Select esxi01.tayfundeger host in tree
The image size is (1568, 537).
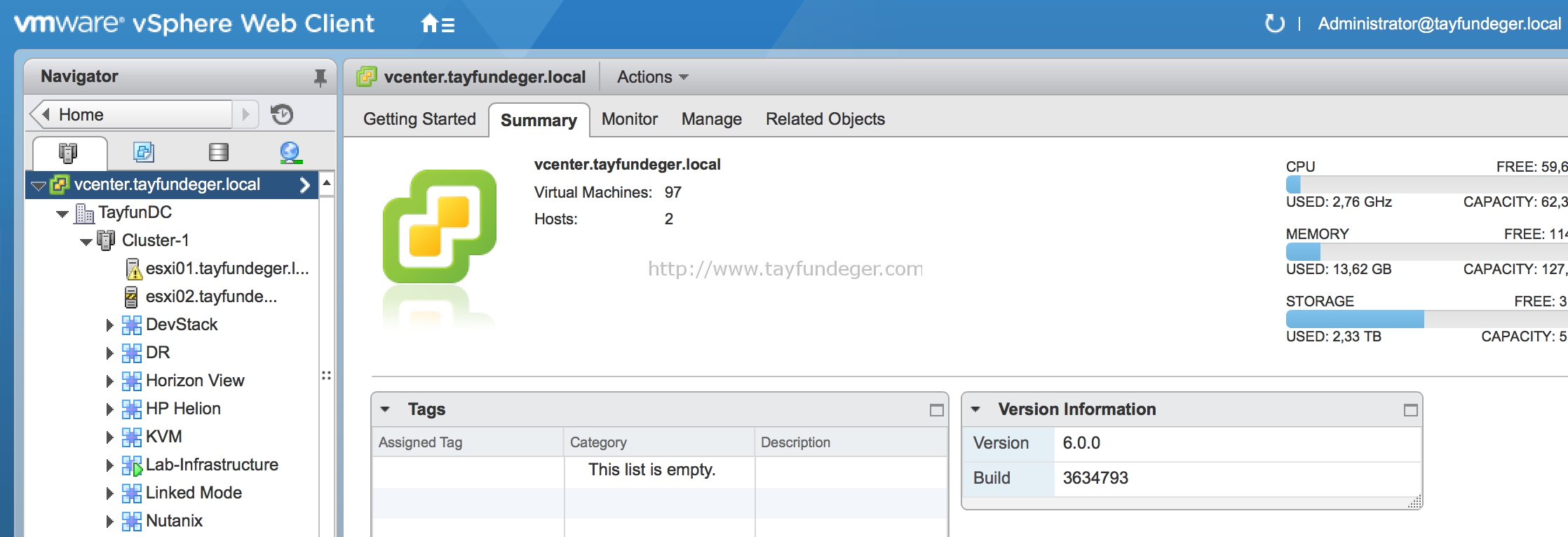[227, 268]
